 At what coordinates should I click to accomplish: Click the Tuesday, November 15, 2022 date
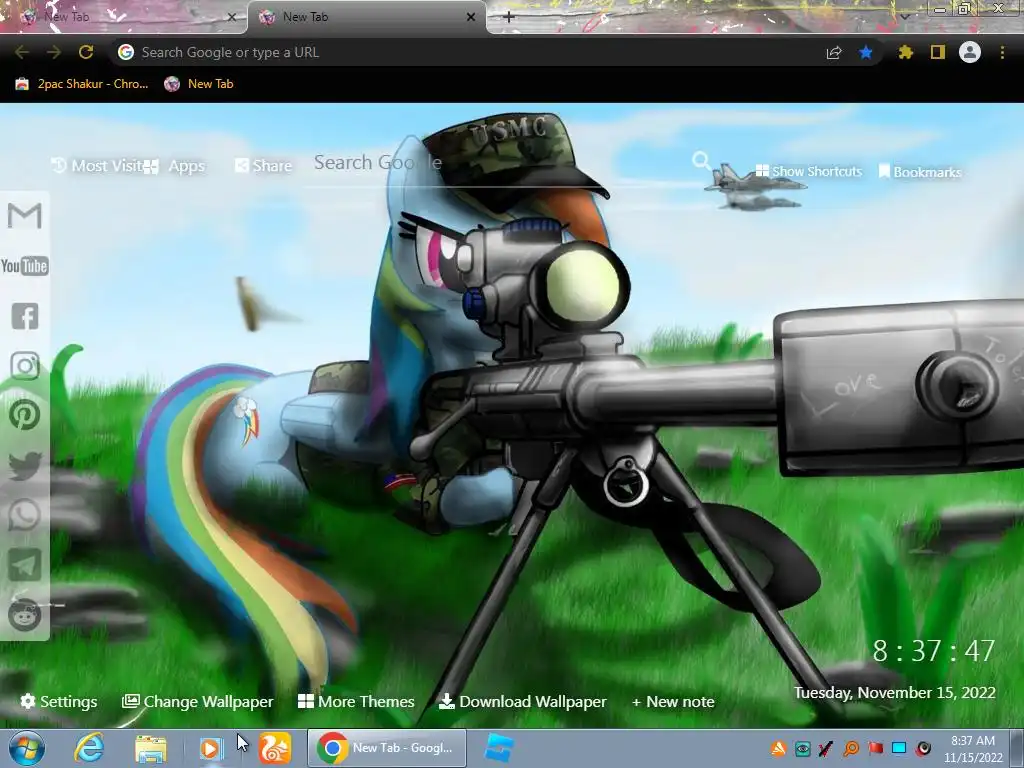[895, 692]
